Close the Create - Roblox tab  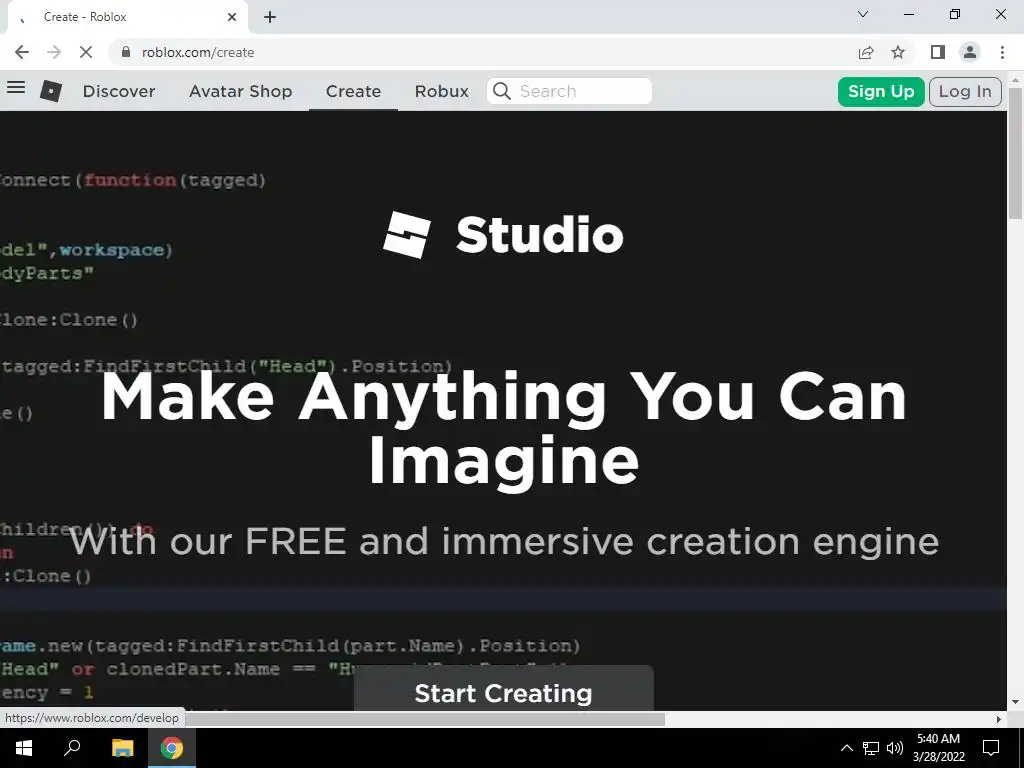pyautogui.click(x=232, y=17)
